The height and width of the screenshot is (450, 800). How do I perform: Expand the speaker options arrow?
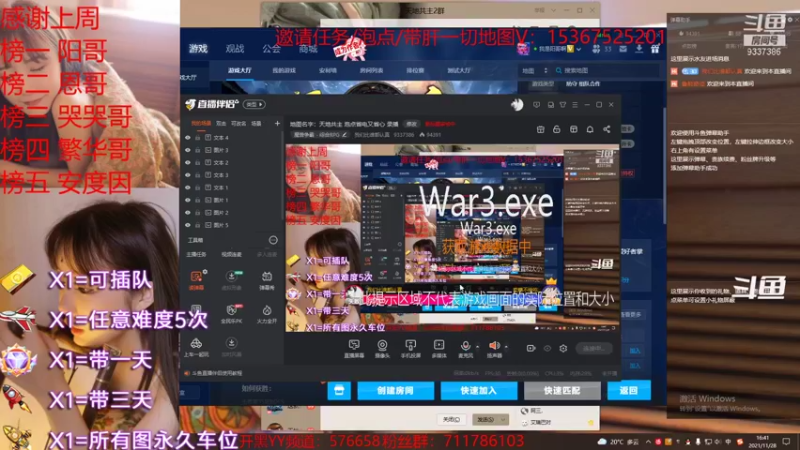tap(506, 347)
